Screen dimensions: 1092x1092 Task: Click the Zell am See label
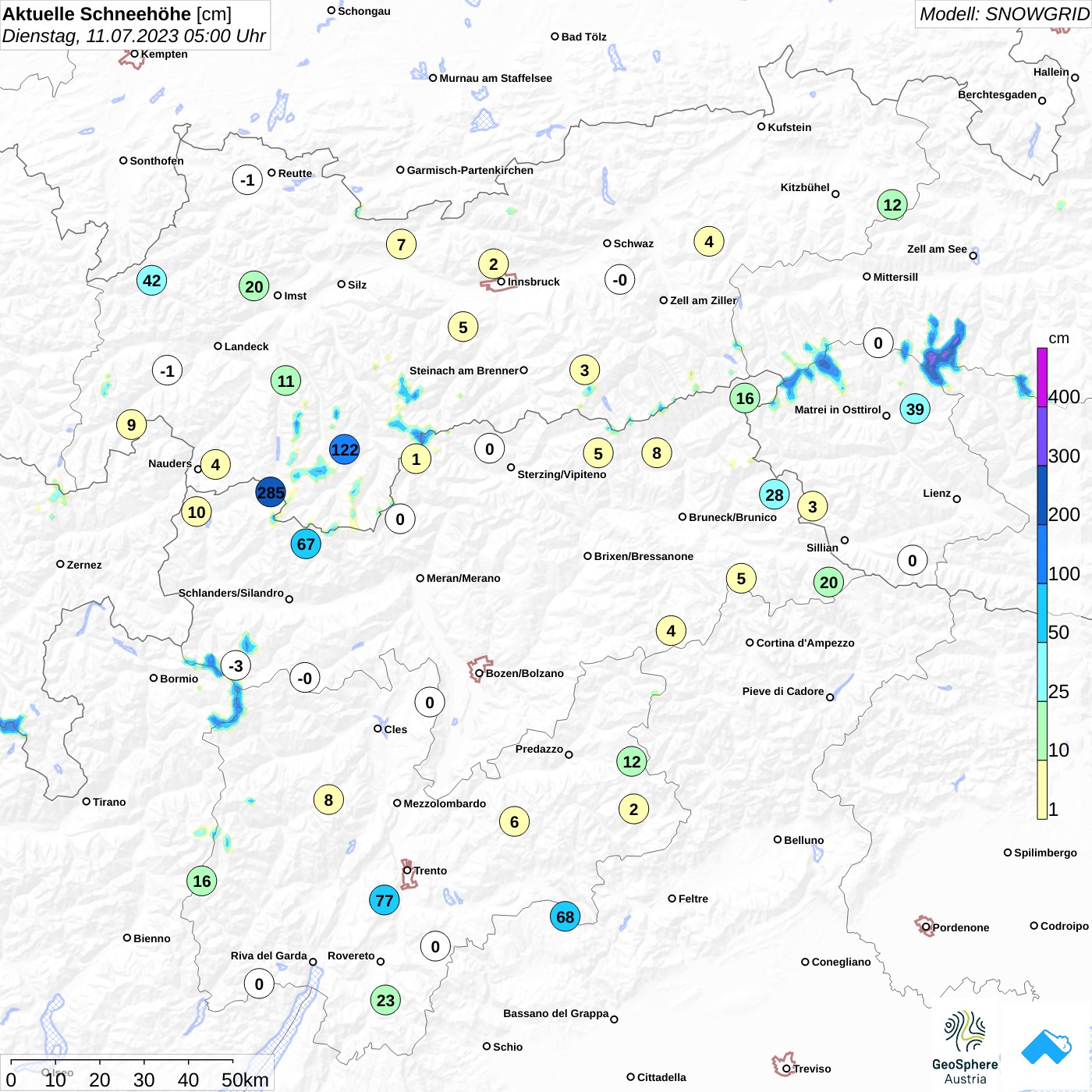tap(937, 249)
